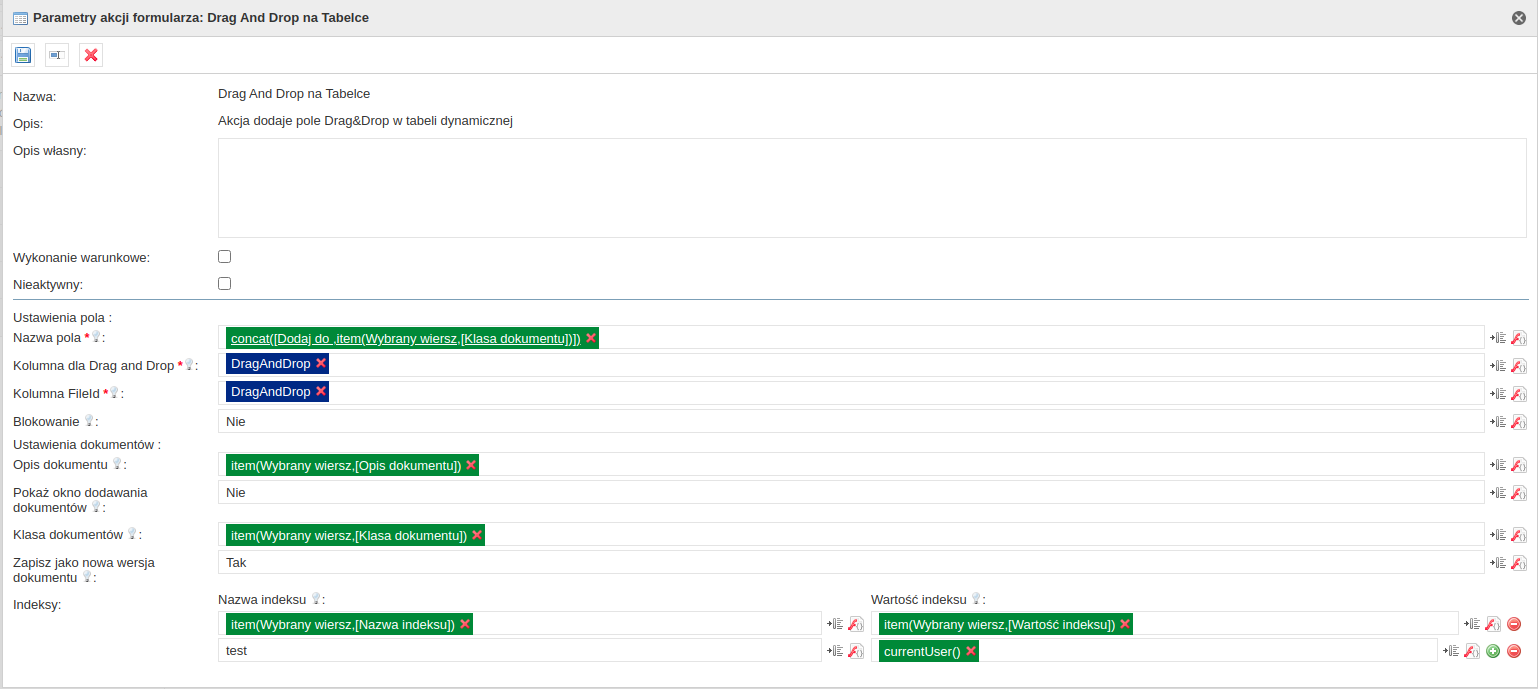The height and width of the screenshot is (689, 1538).
Task: Click into the Opis własny text area
Action: tap(871, 188)
